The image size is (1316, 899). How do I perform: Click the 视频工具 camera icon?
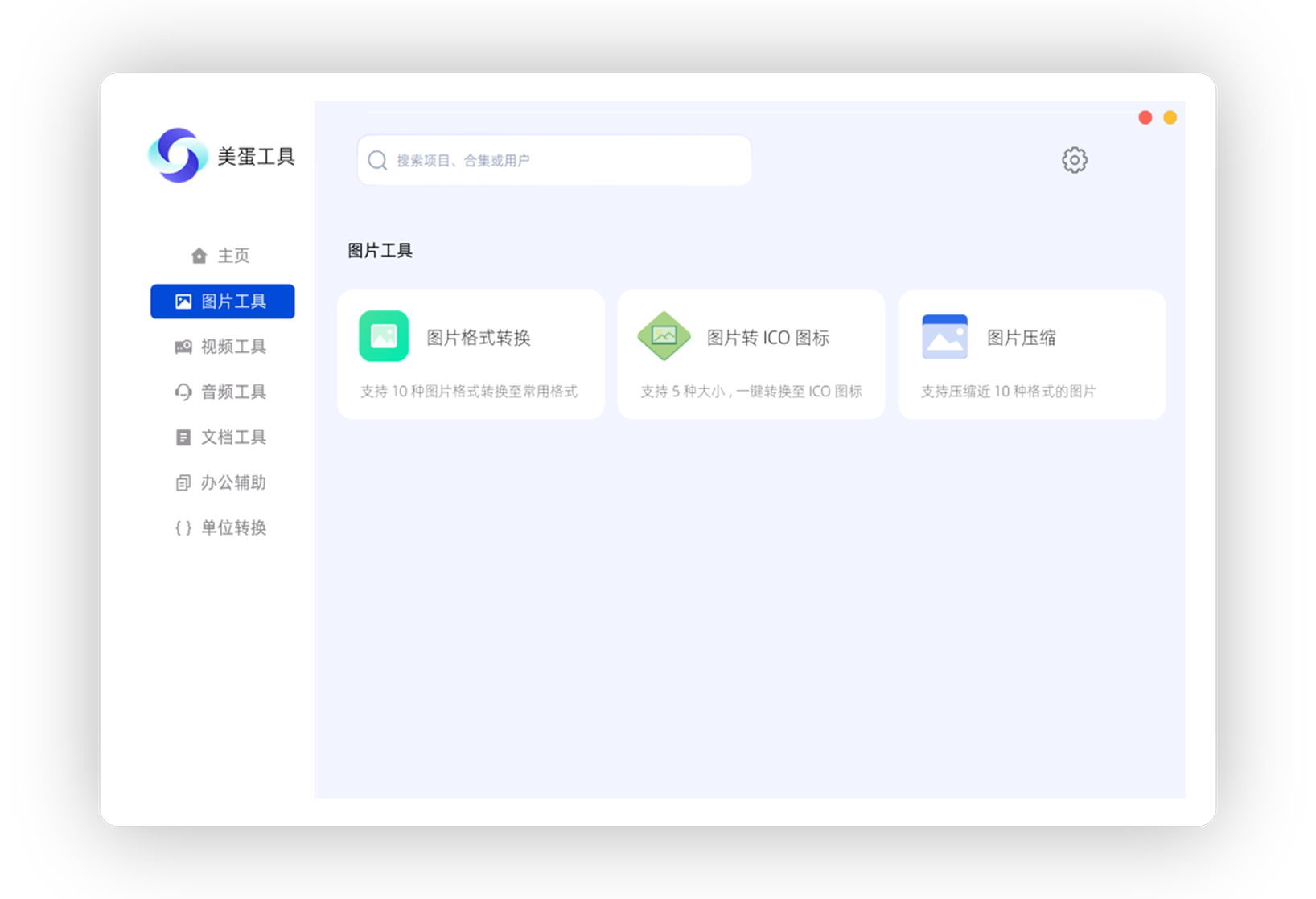[x=183, y=347]
